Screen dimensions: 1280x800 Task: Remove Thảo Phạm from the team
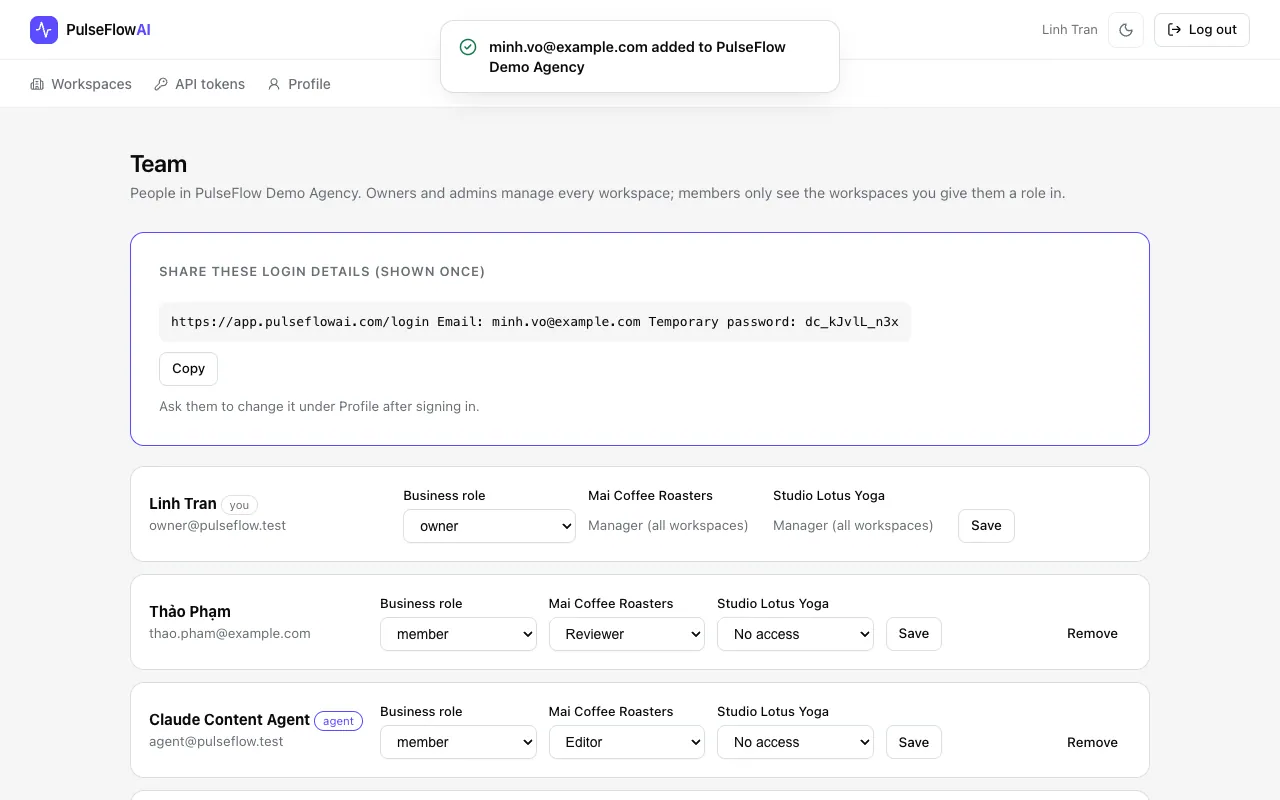click(x=1092, y=634)
